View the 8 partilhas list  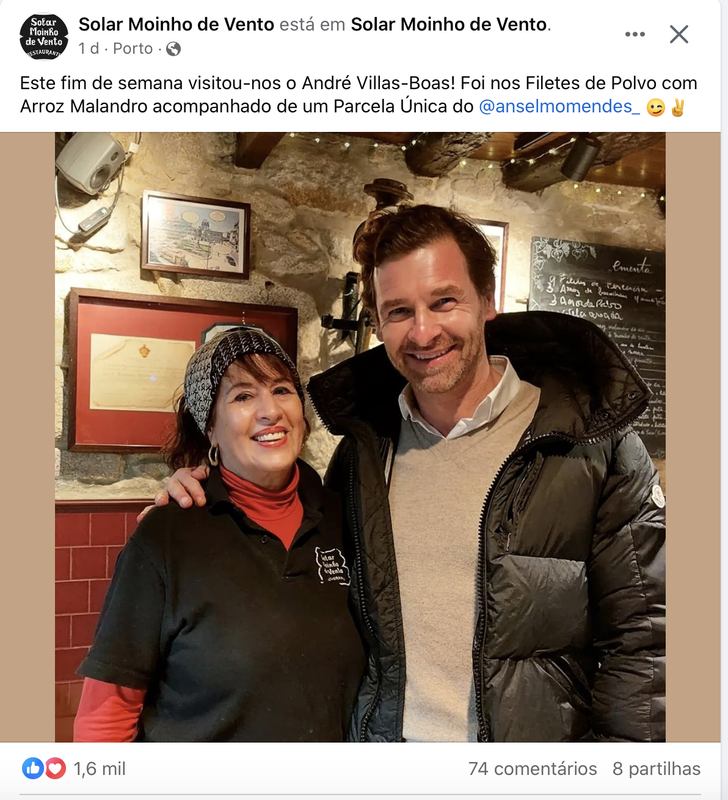(657, 768)
